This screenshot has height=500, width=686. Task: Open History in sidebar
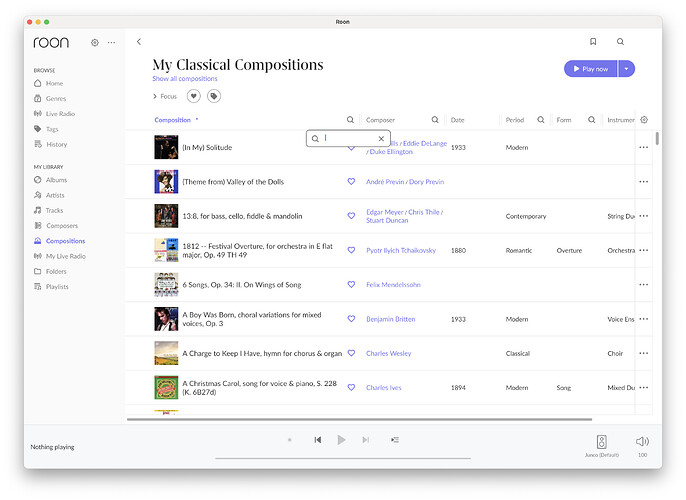coord(50,144)
